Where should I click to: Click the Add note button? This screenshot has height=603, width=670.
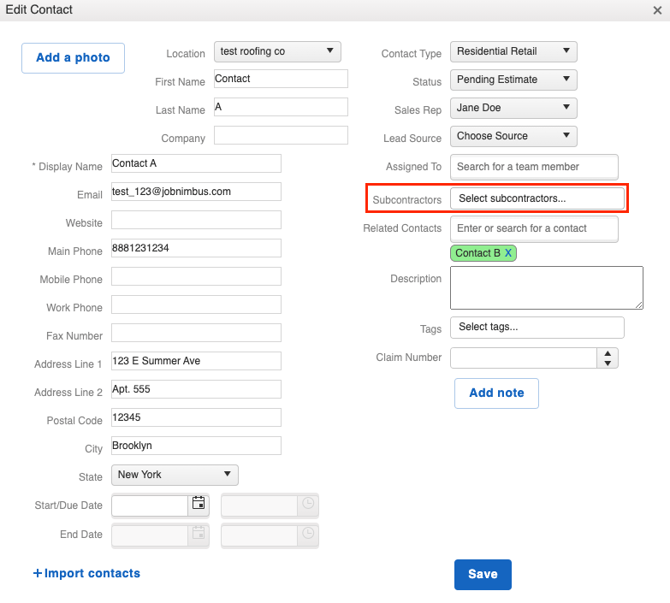coord(496,393)
